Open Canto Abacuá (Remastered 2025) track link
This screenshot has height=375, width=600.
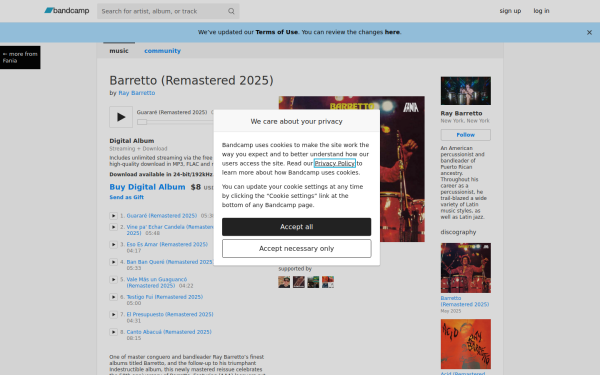[x=169, y=332]
